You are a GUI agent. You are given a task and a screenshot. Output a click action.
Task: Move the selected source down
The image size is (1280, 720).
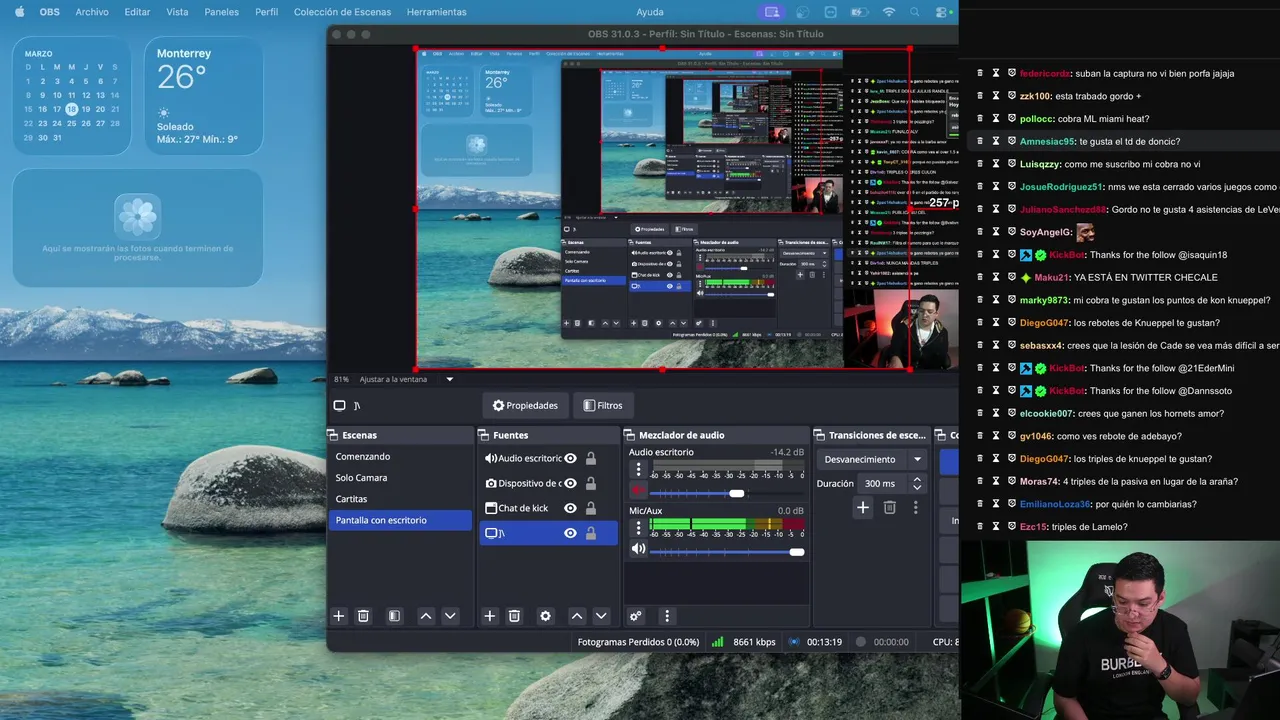click(601, 616)
